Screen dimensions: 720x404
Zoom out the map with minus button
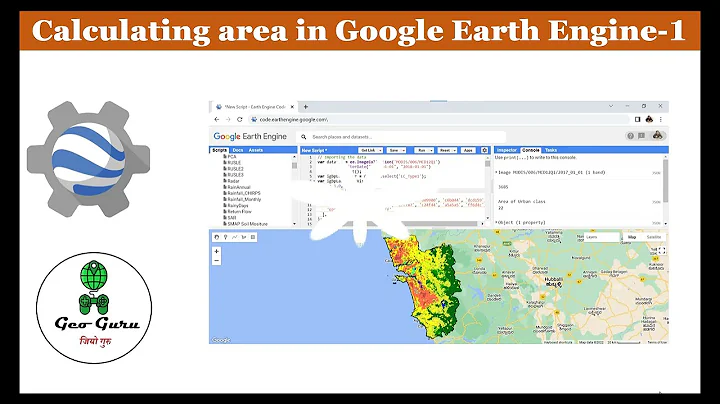(x=216, y=261)
